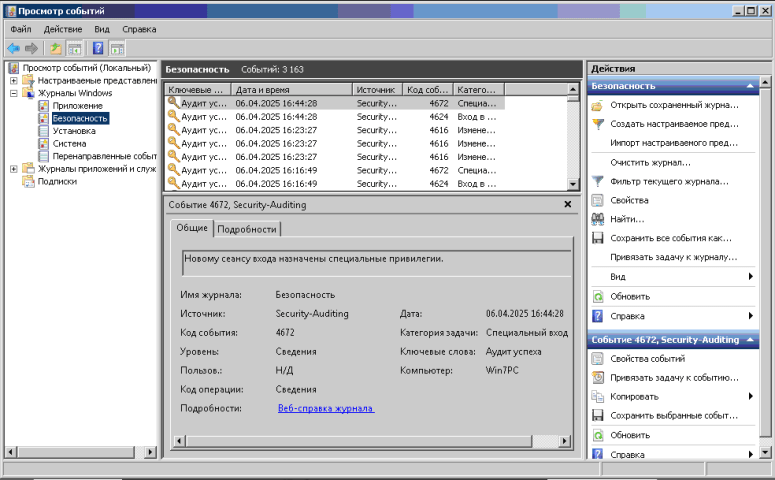Click the Forward arrow toolbar icon
Screen dimensions: 775x480
click(31, 48)
